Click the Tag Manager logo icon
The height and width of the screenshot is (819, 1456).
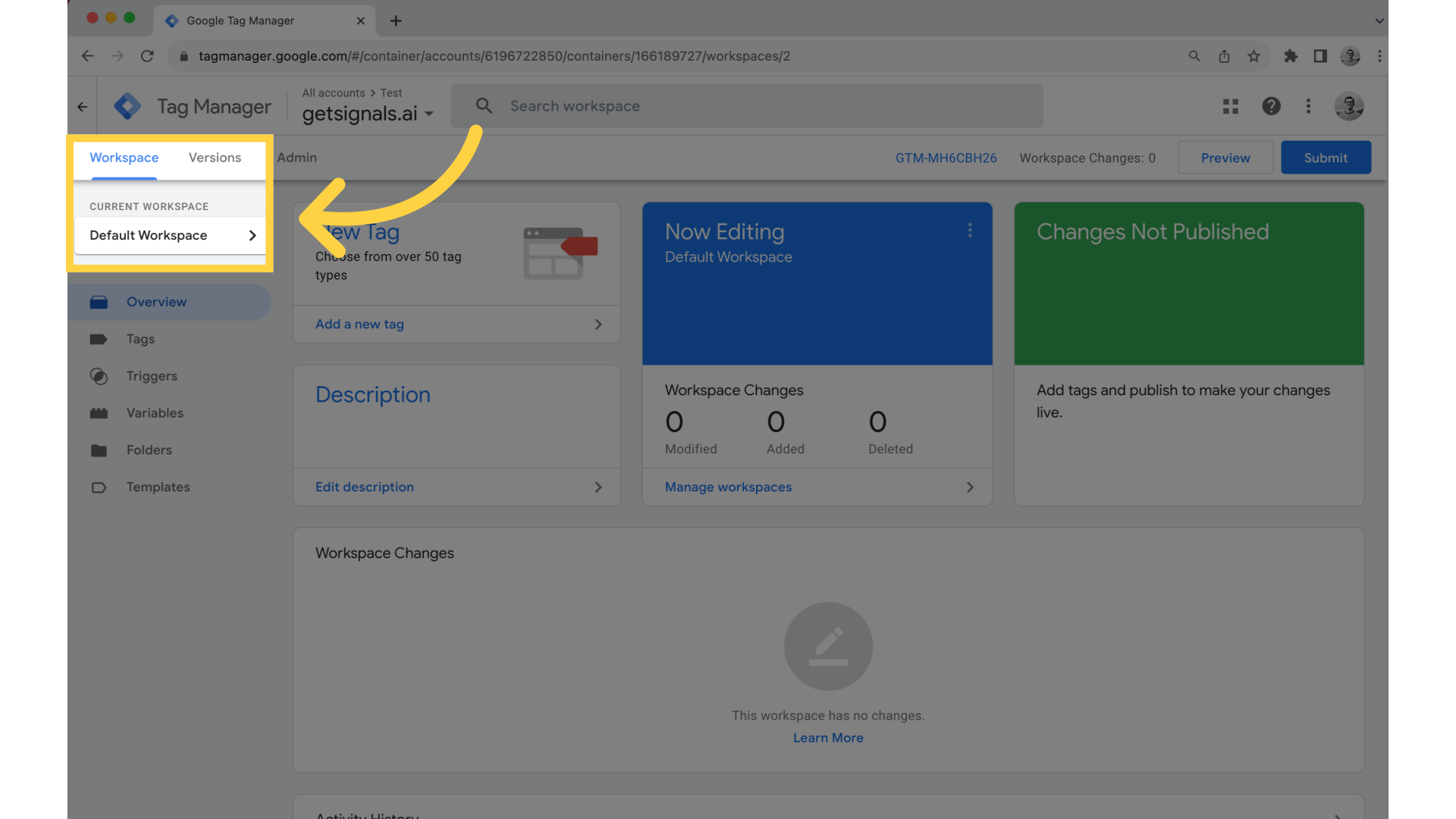tap(127, 106)
